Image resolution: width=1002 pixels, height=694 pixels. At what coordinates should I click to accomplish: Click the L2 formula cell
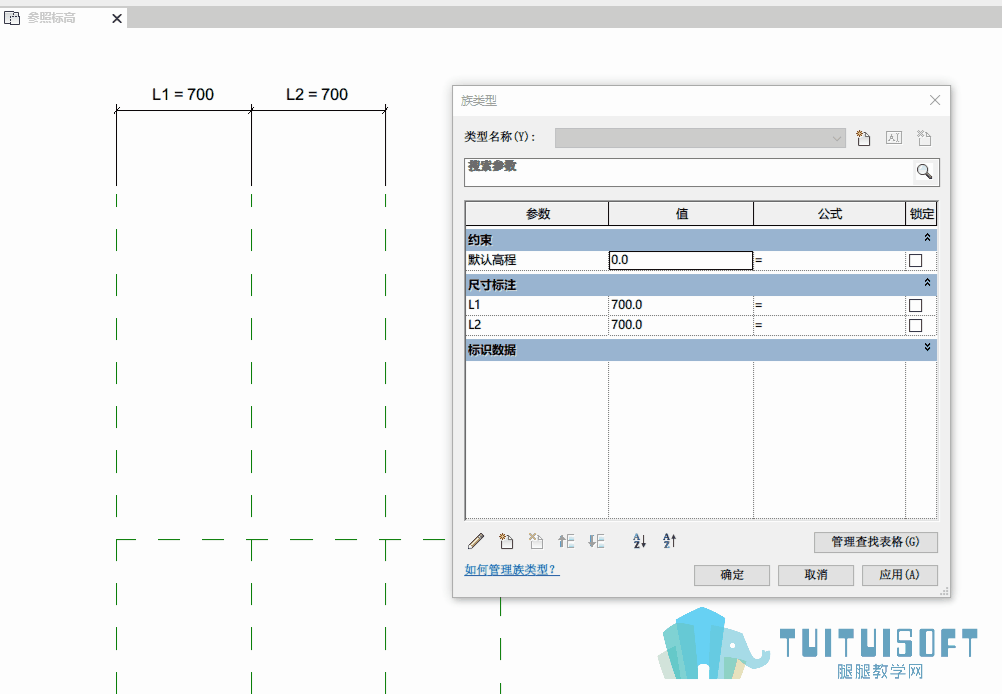[x=829, y=325]
